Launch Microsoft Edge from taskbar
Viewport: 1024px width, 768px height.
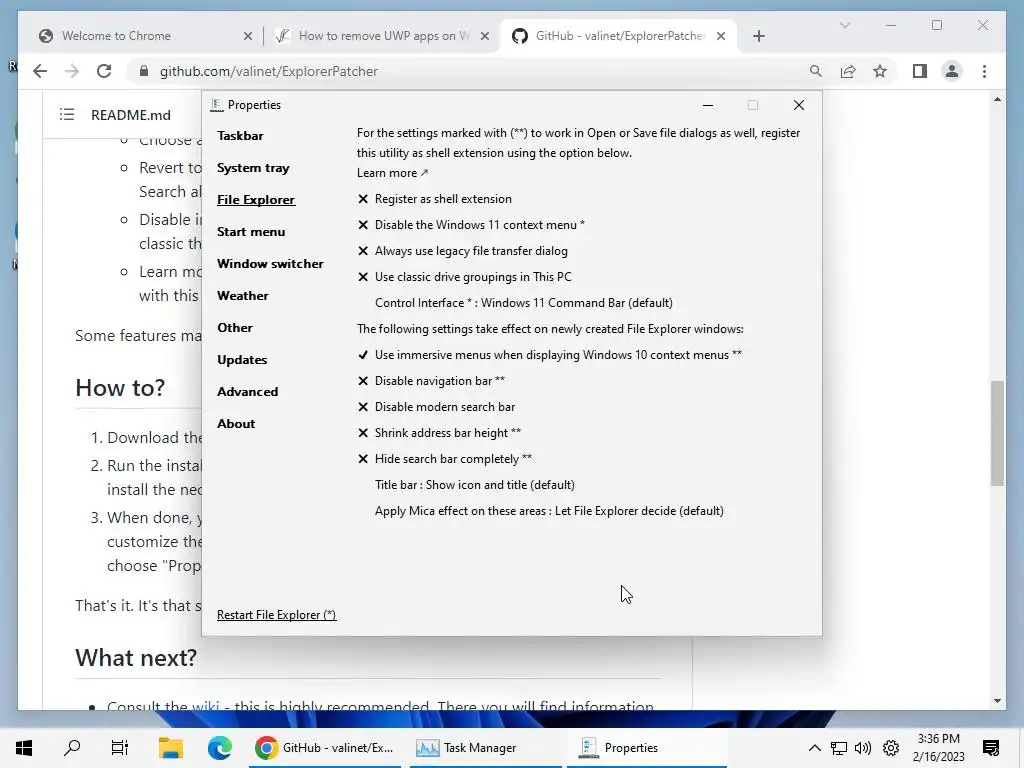219,748
